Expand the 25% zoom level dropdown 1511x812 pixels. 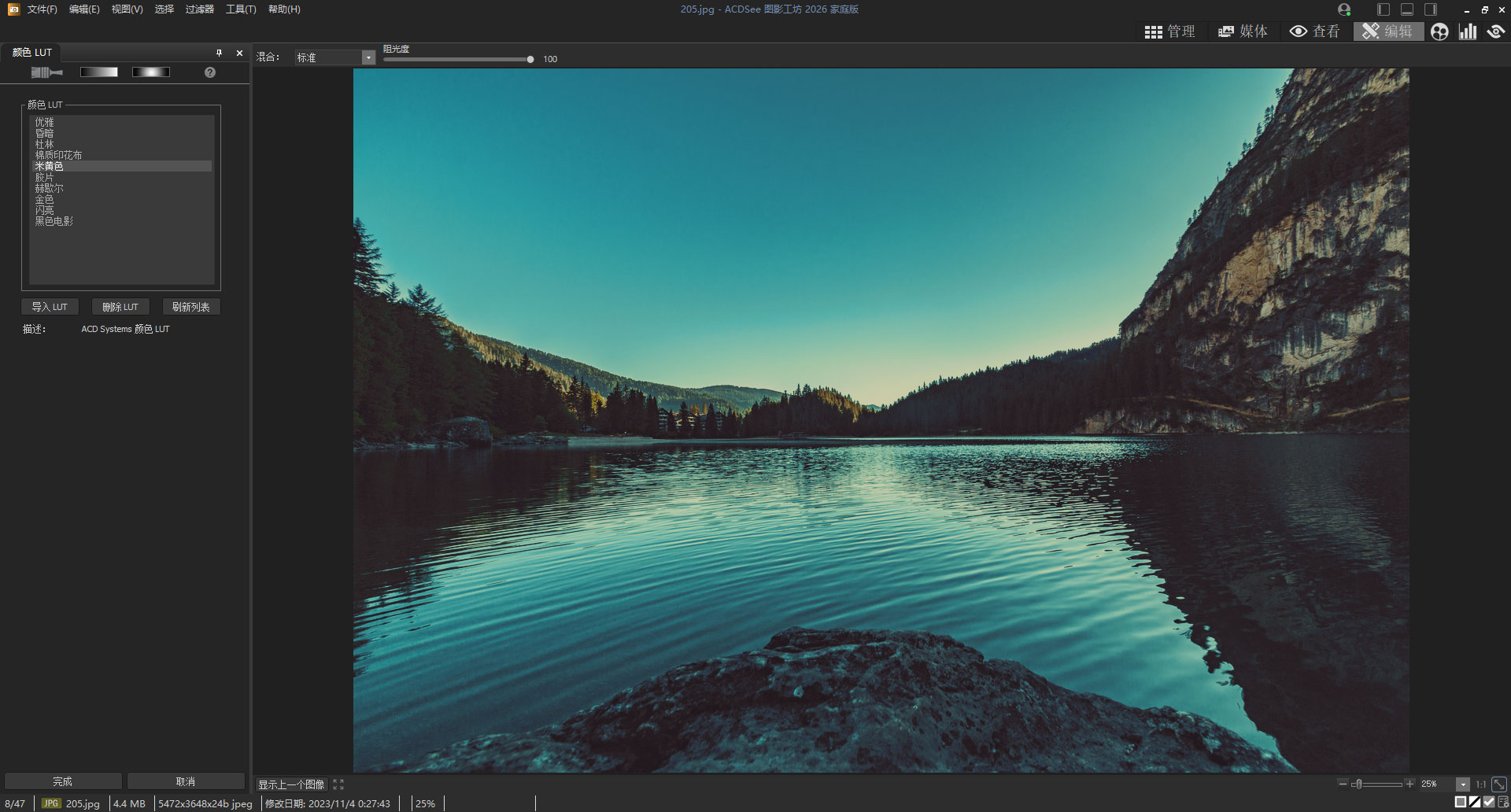[x=1463, y=784]
